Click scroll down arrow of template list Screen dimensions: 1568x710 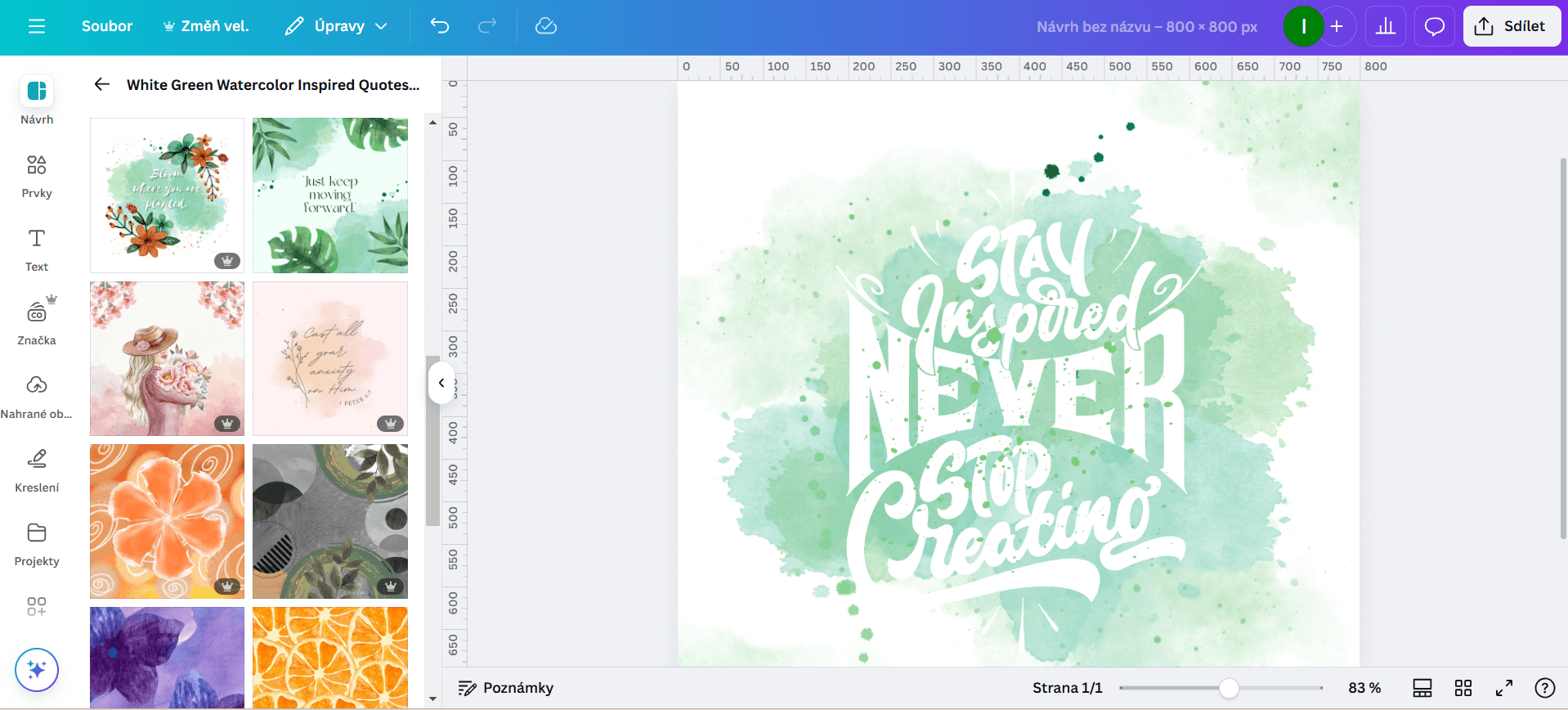(x=433, y=699)
